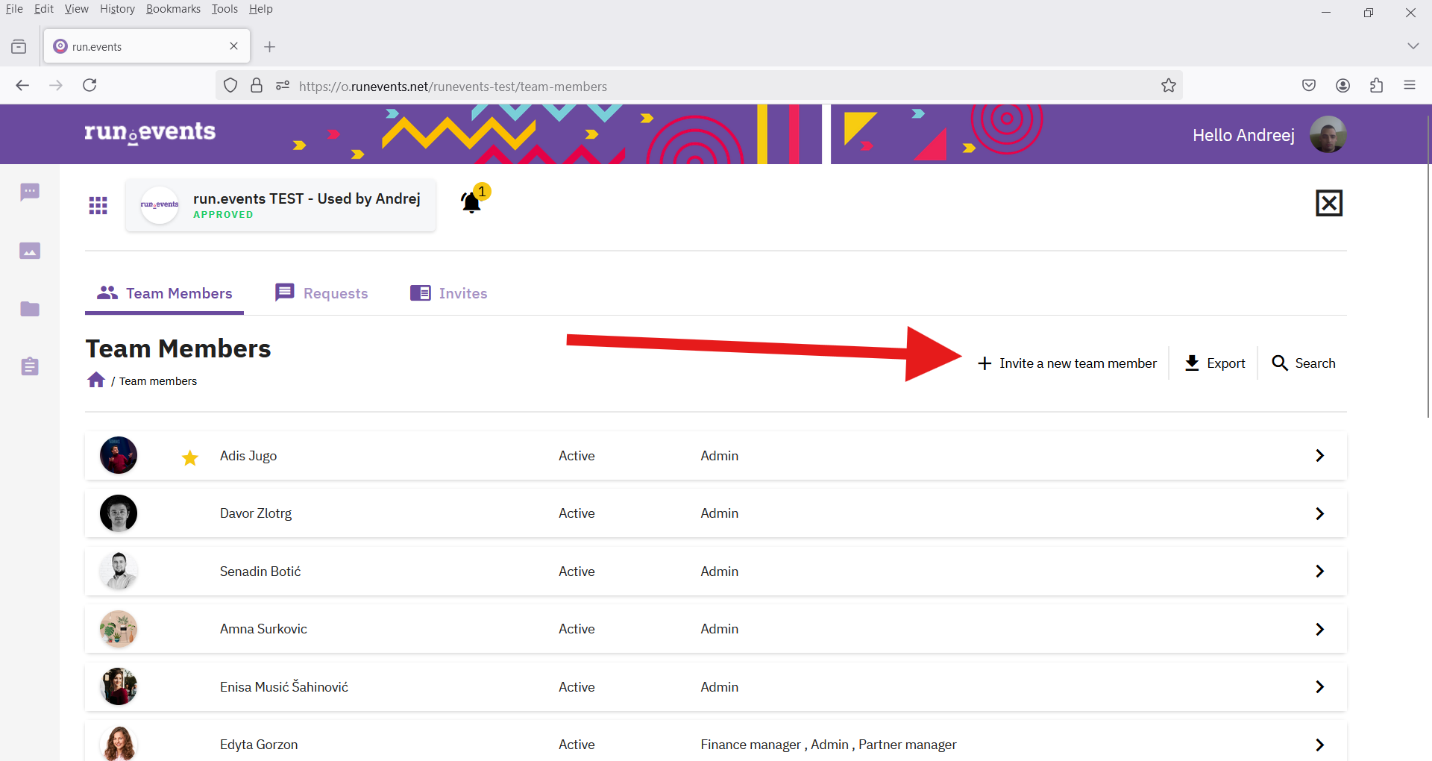Open the Firefox application menu
This screenshot has width=1432, height=761.
click(1409, 86)
